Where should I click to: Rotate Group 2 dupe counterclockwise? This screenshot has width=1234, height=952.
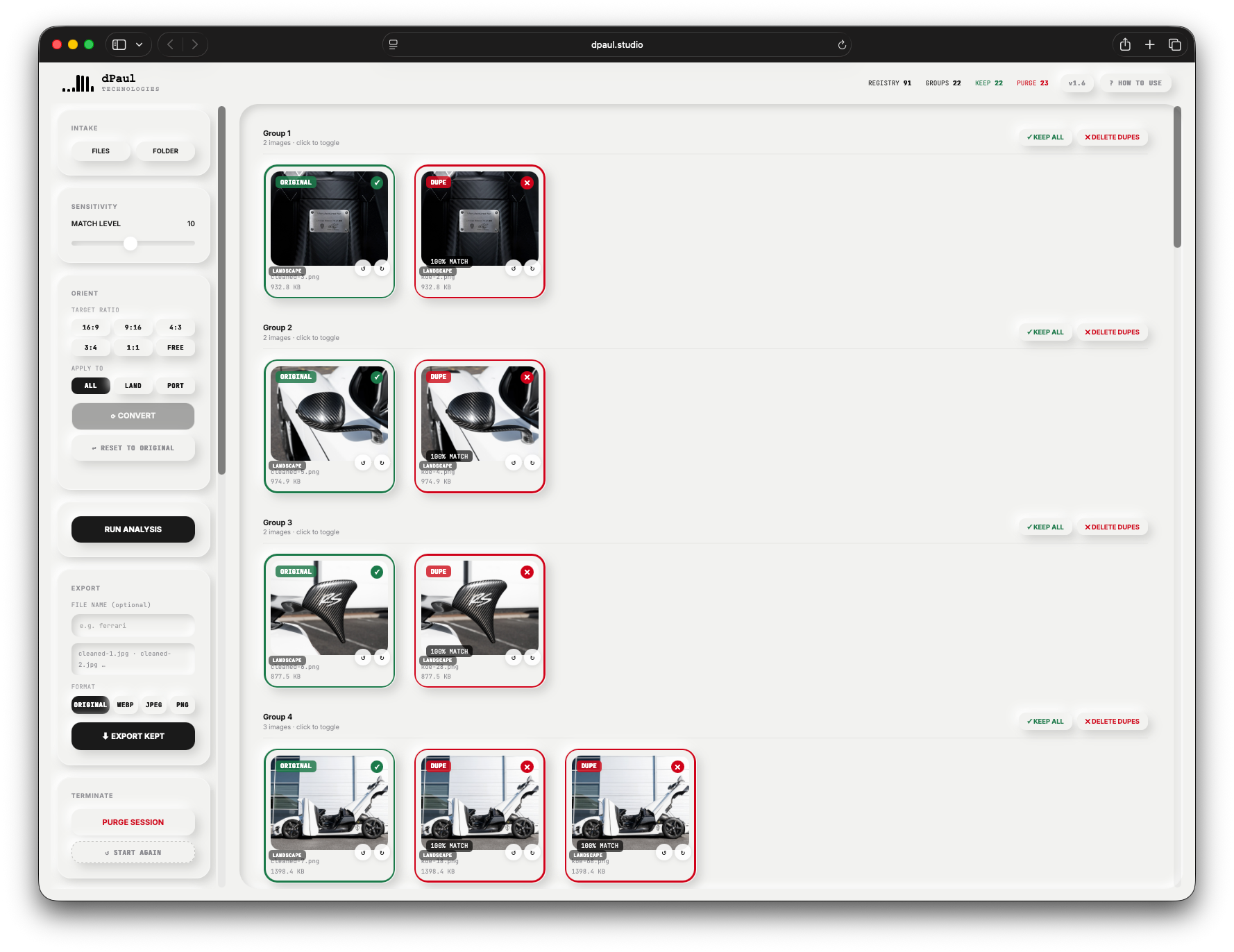pos(514,463)
